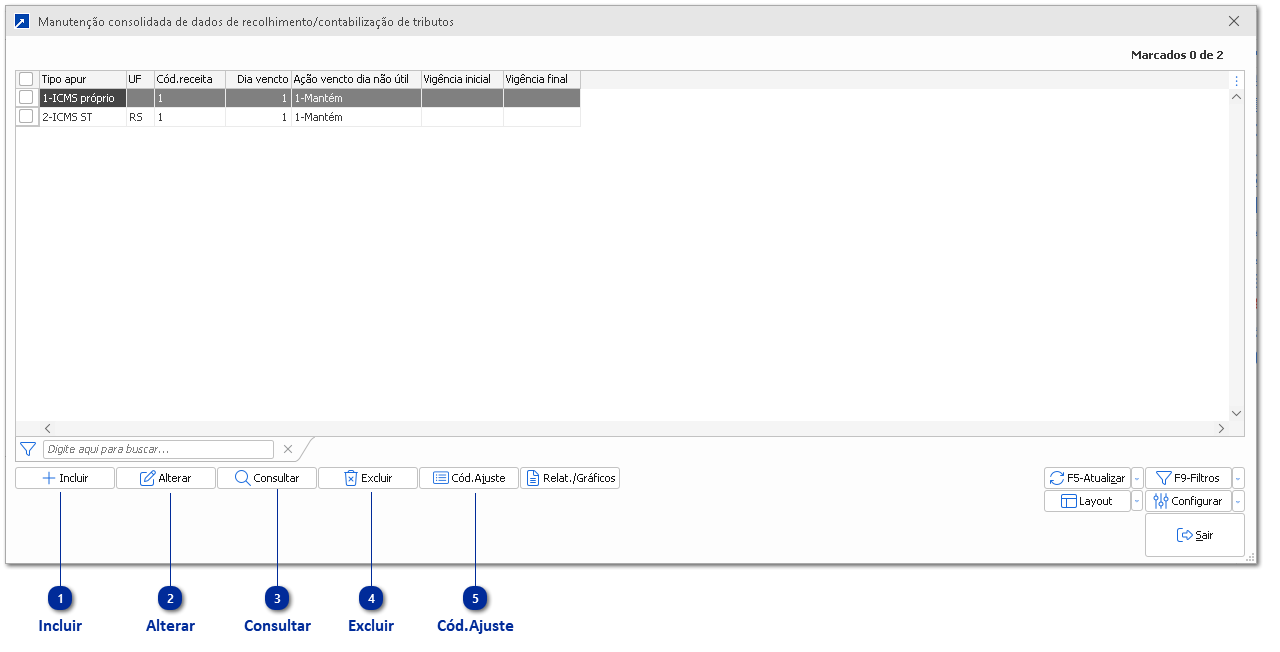Check the 1-ICMS próprio row checkbox

26,98
